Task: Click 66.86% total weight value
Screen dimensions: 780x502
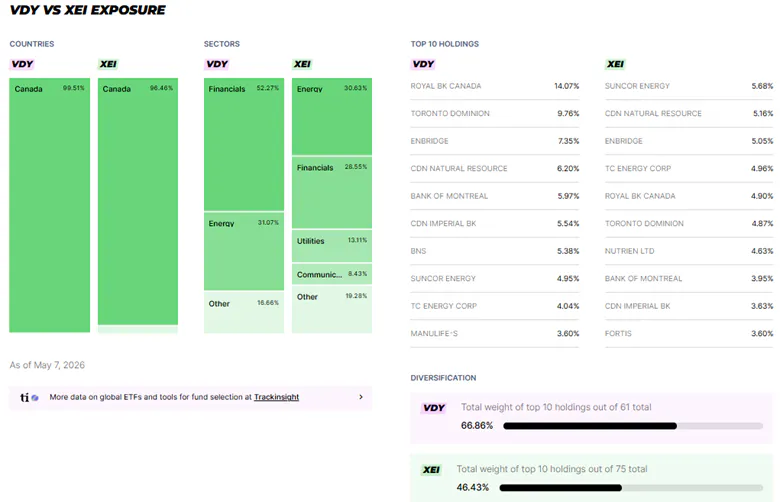Action: (x=477, y=425)
